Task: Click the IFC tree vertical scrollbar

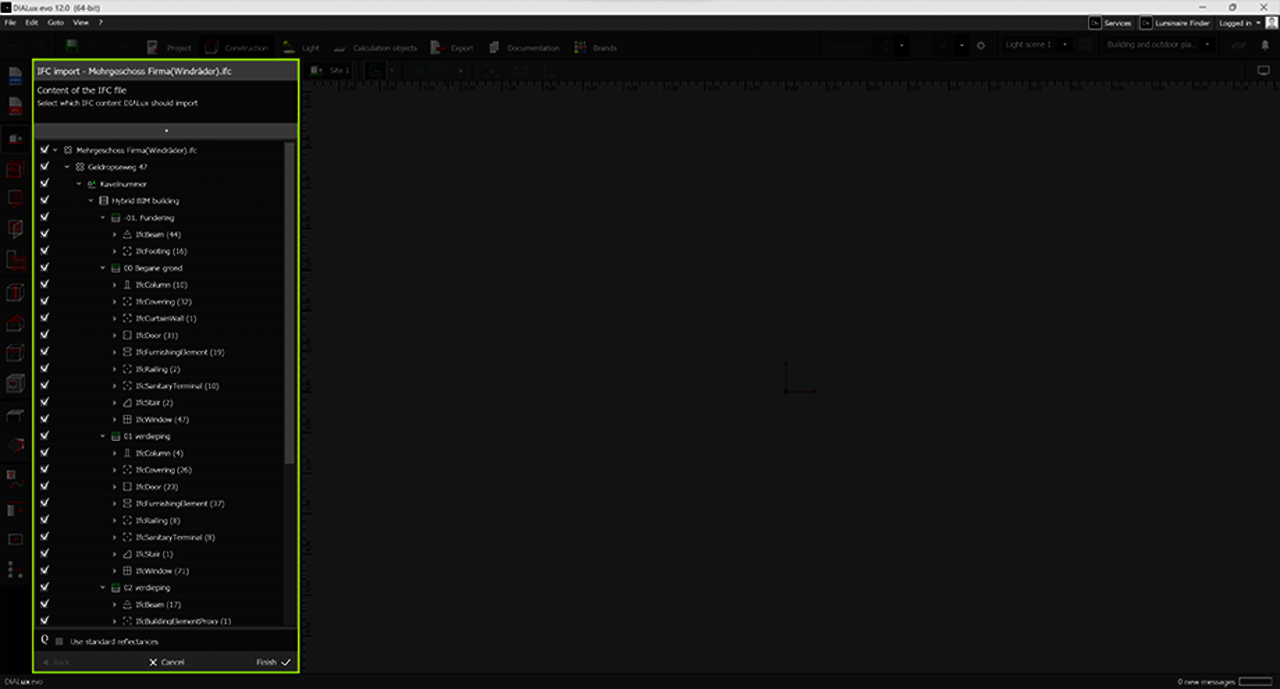Action: click(x=290, y=300)
